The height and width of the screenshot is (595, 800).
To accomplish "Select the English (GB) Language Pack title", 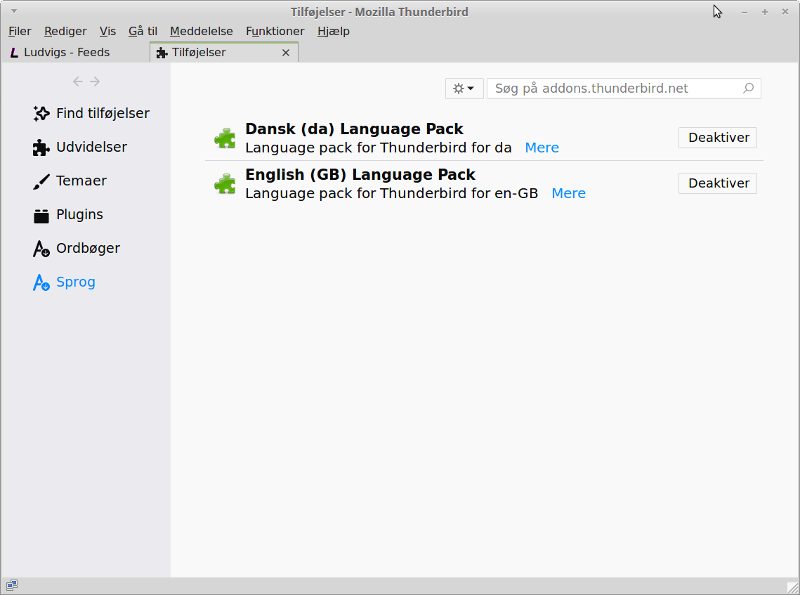I will (x=360, y=175).
